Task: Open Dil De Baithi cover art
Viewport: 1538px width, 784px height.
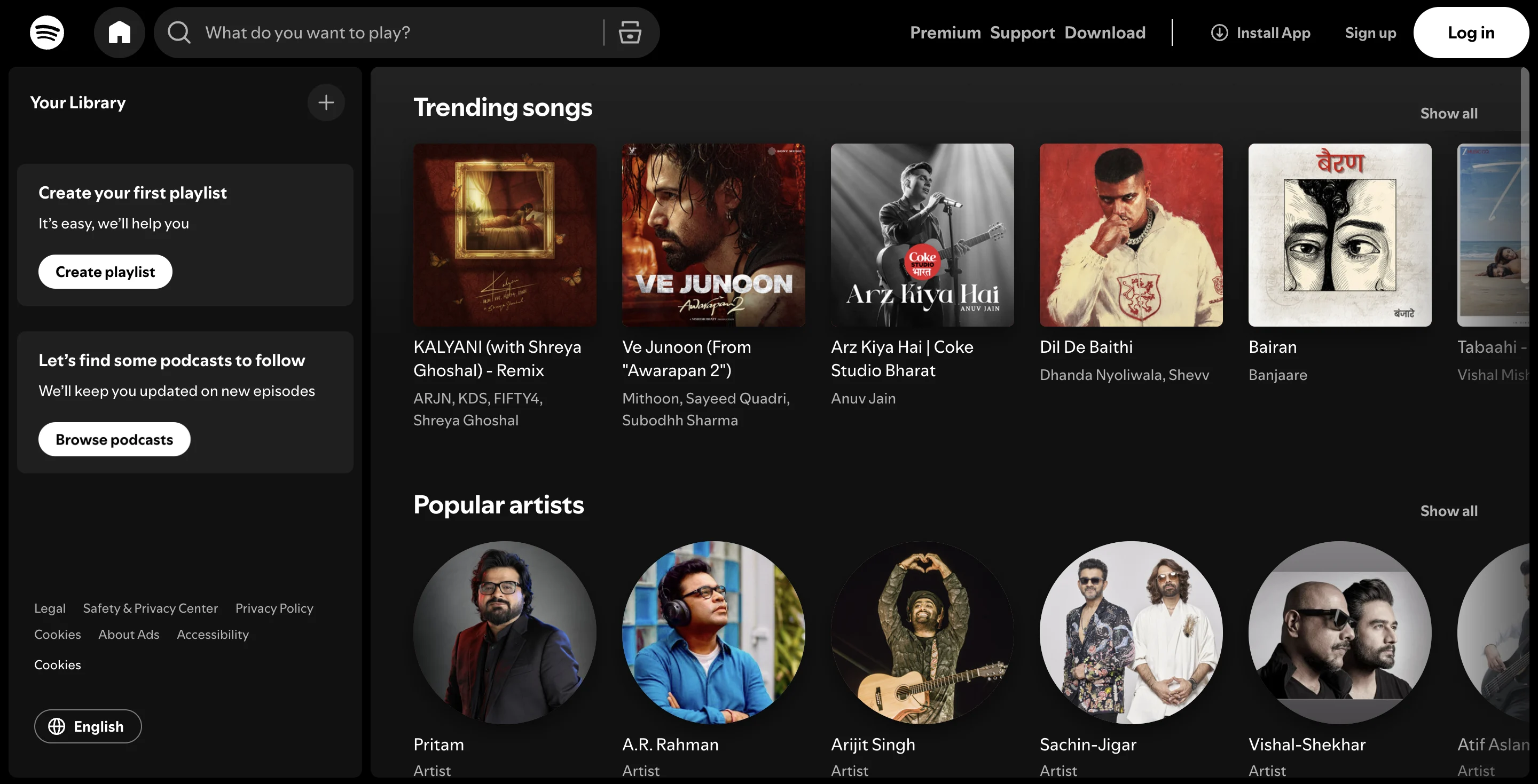Action: click(x=1131, y=235)
